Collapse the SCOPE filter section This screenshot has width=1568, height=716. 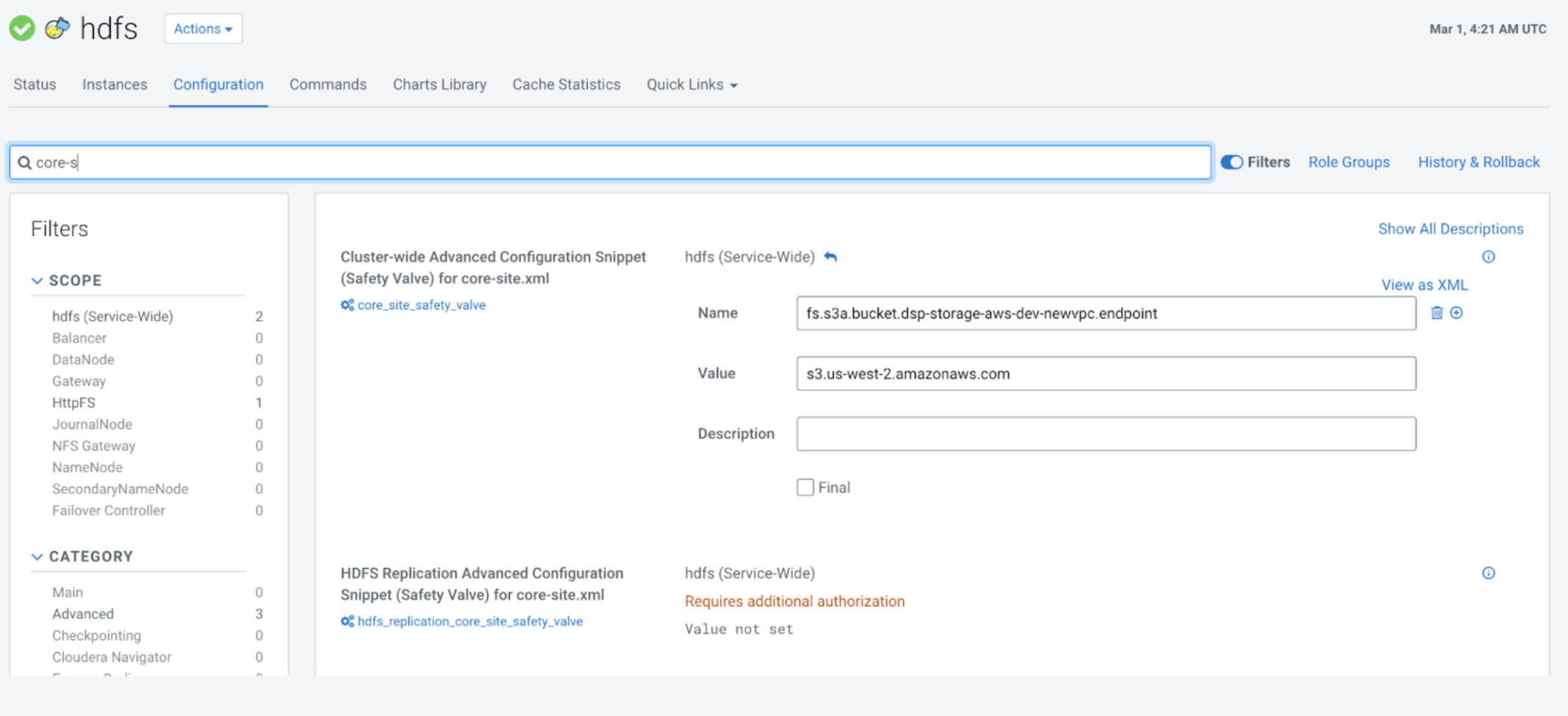[x=37, y=281]
